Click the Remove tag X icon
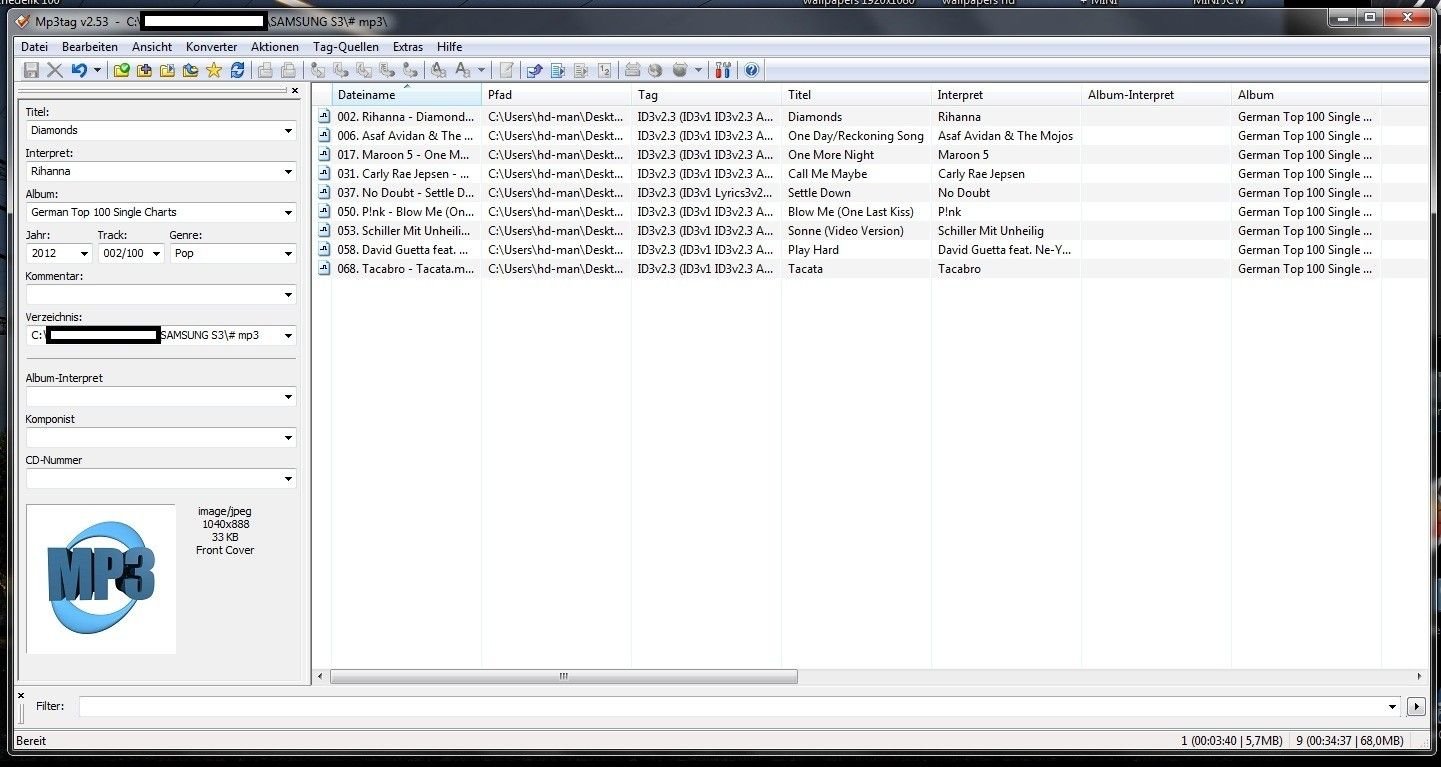Screen dimensions: 1441x767 (x=55, y=70)
